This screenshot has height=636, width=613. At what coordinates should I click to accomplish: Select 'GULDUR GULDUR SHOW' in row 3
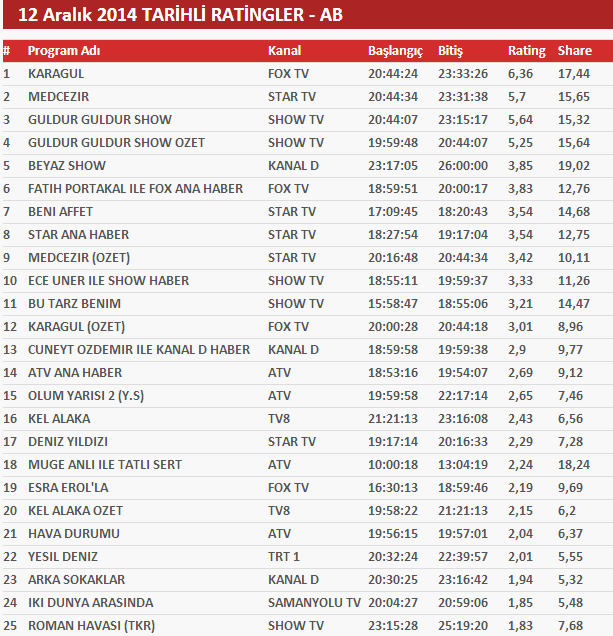coord(100,120)
